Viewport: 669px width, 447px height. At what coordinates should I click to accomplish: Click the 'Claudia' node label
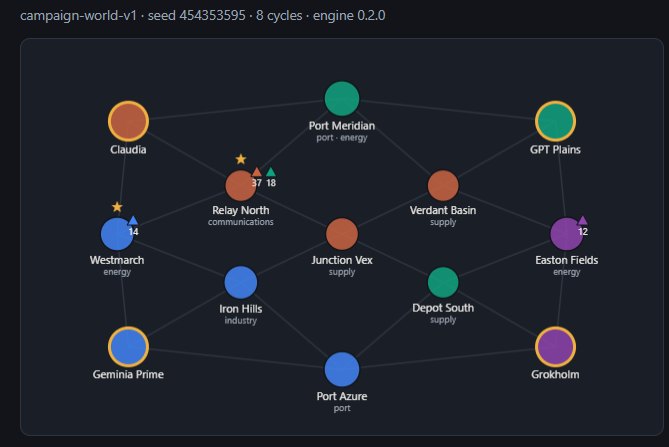pyautogui.click(x=128, y=150)
